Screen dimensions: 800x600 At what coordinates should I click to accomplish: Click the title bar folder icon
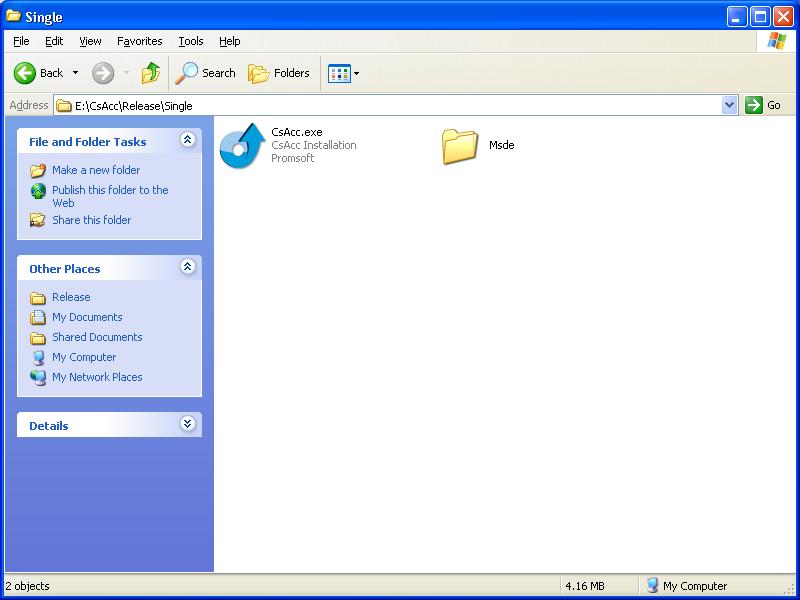[x=13, y=16]
